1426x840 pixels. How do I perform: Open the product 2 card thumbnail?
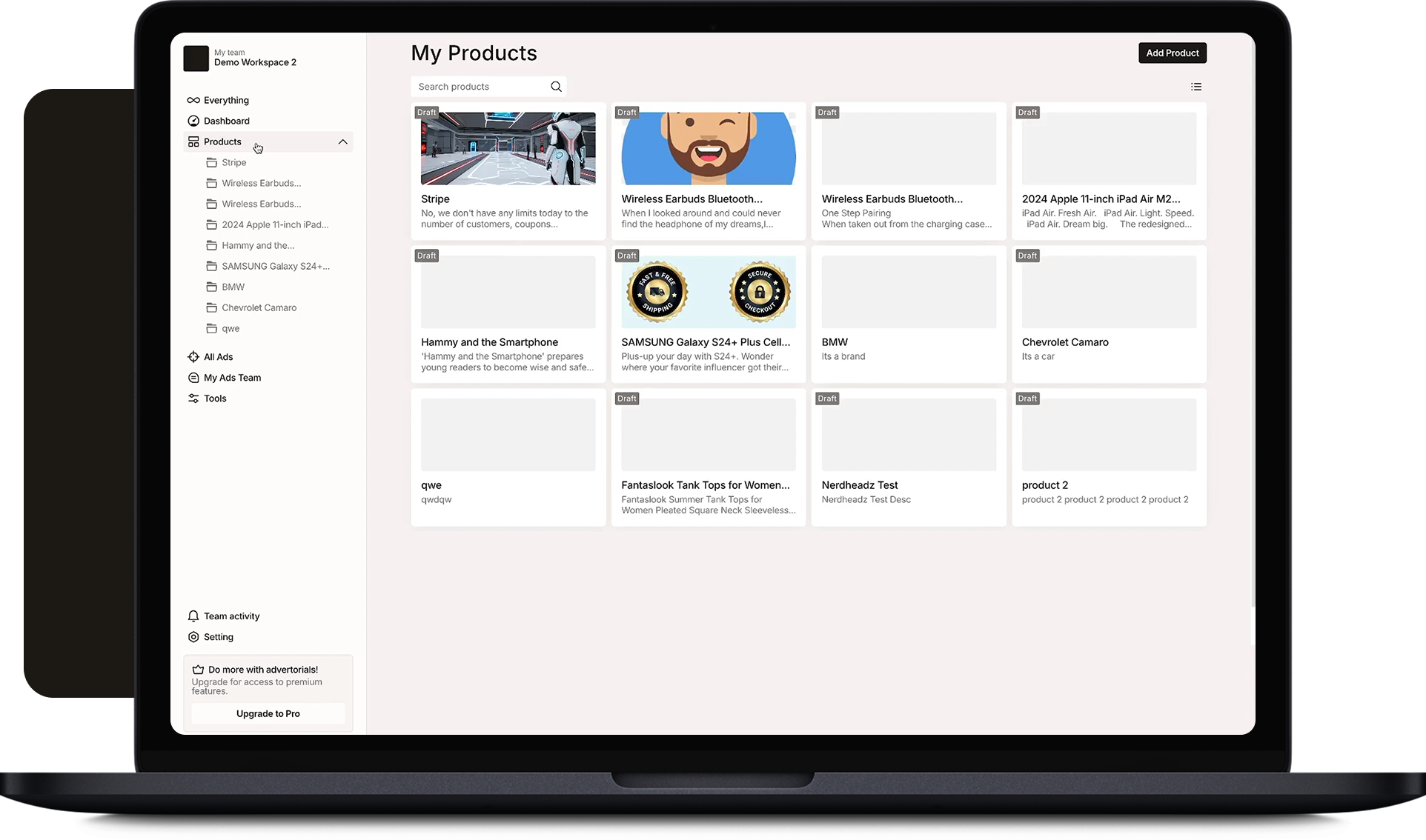[1109, 435]
